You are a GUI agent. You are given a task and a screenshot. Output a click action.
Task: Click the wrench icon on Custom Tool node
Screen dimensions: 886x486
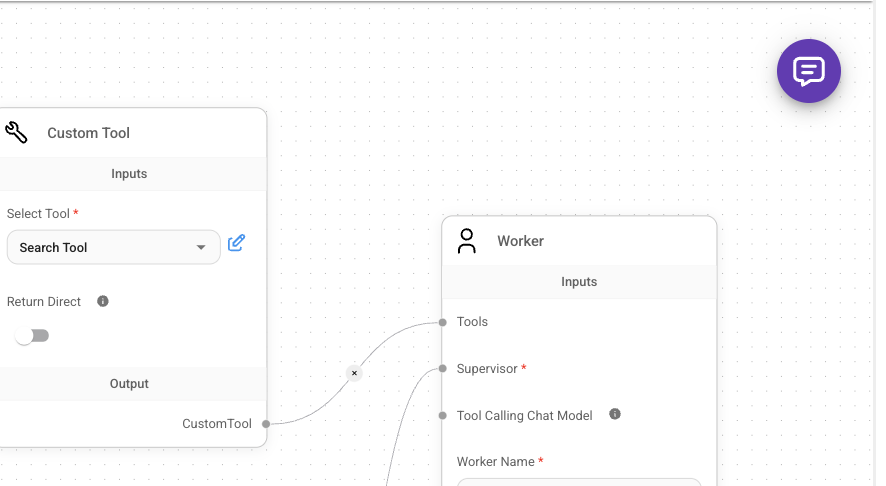pyautogui.click(x=16, y=132)
